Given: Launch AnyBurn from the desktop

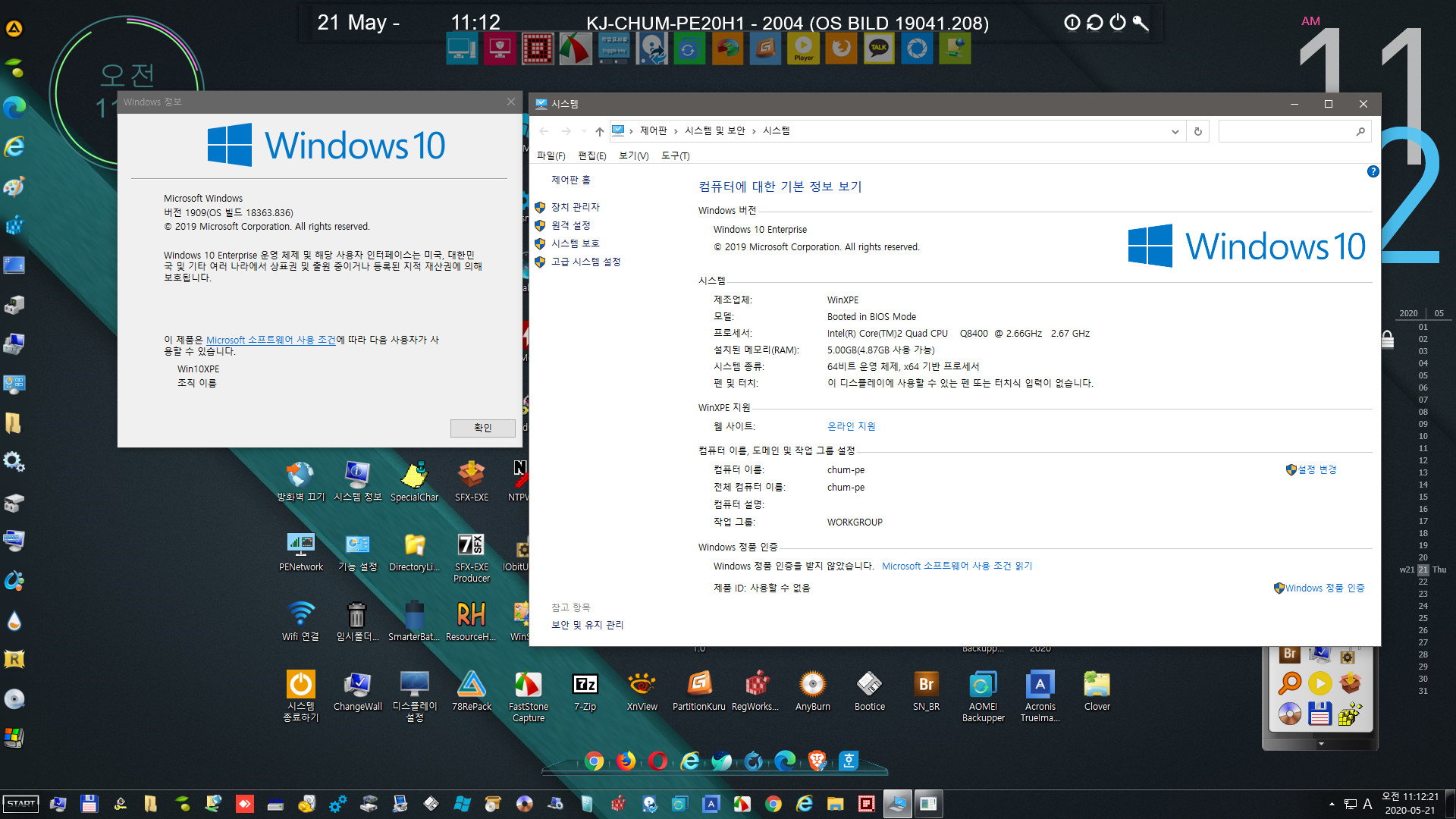Looking at the screenshot, I should [x=812, y=691].
